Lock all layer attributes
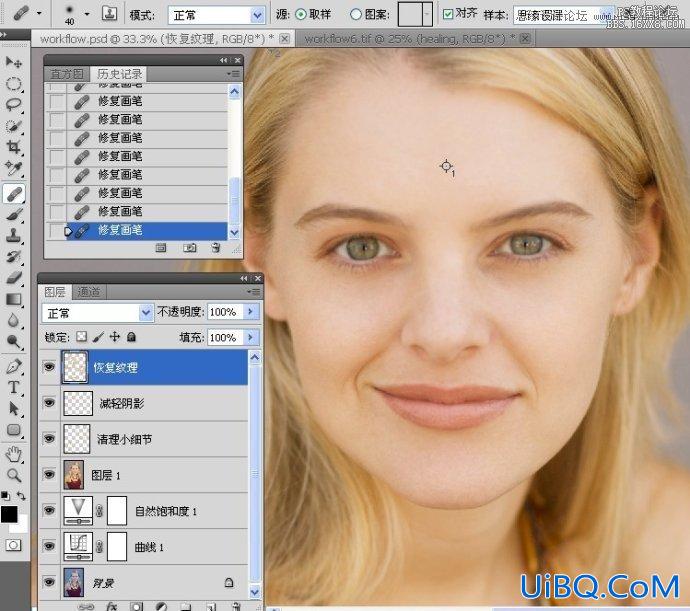The width and height of the screenshot is (690, 611). click(x=131, y=337)
